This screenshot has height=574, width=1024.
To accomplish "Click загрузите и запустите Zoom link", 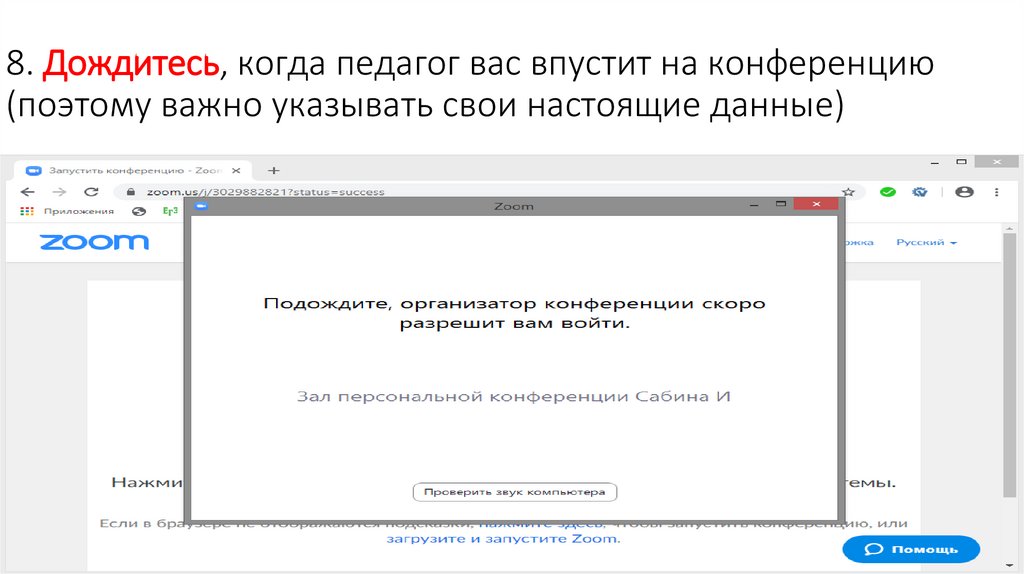I will pyautogui.click(x=503, y=539).
